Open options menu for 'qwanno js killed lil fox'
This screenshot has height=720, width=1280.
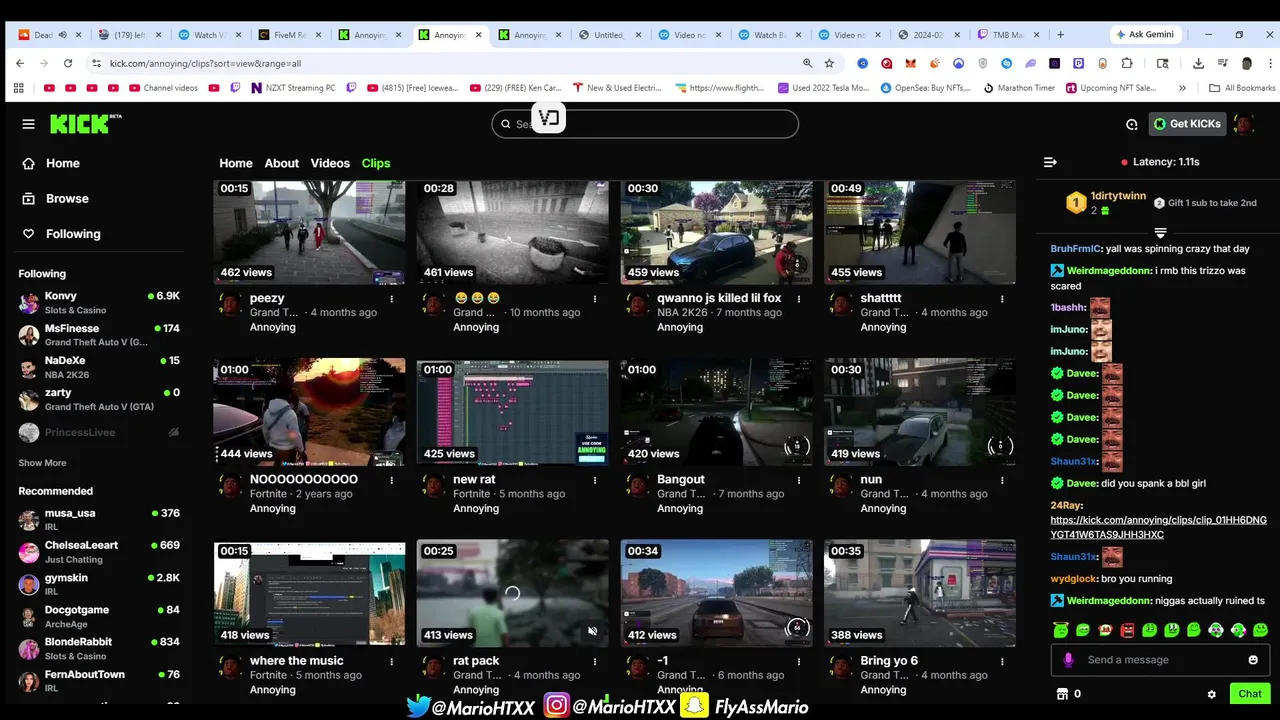pyautogui.click(x=799, y=299)
